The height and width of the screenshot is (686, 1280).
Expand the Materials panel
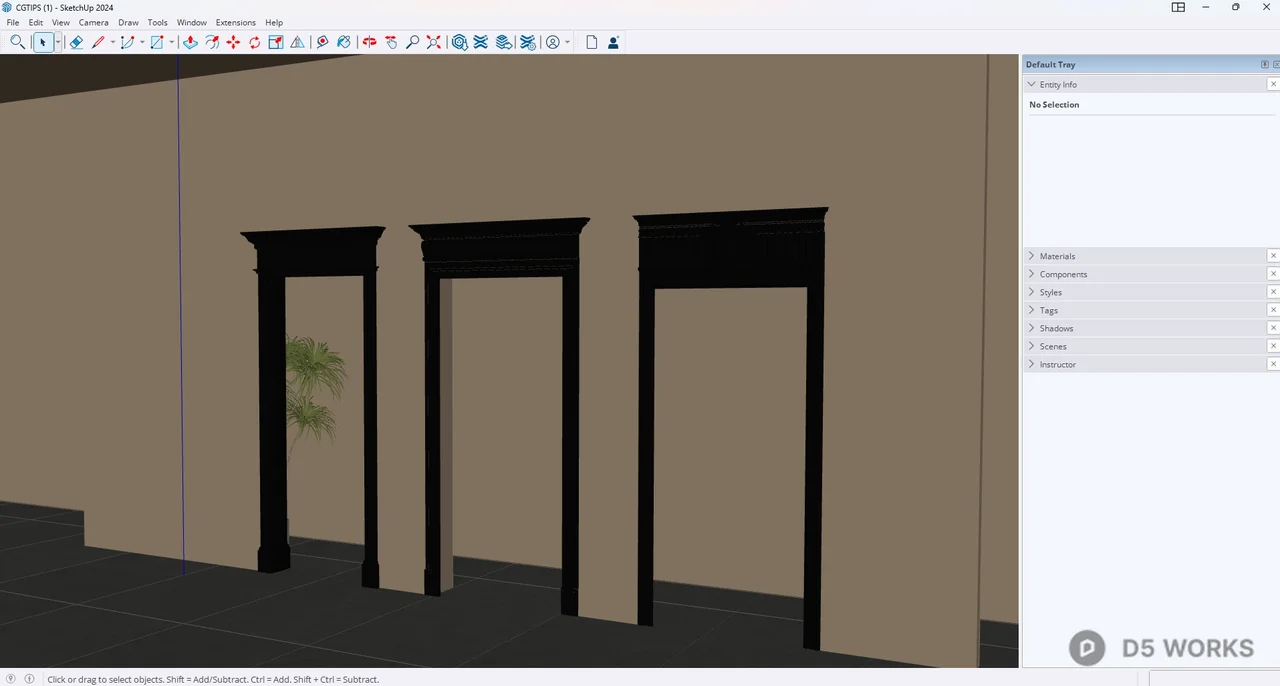click(1032, 256)
